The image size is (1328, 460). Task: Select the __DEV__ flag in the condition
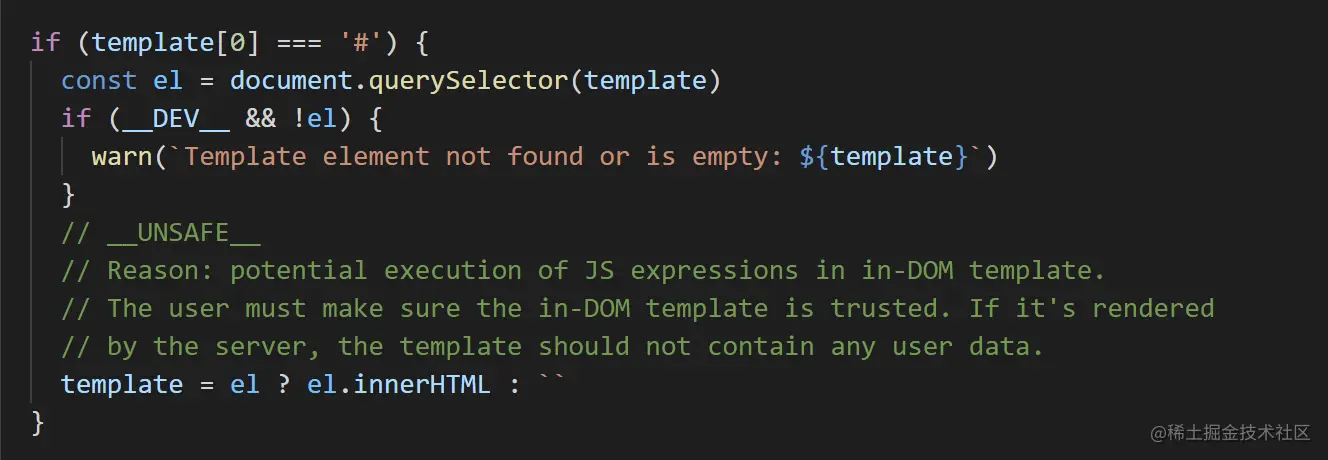(169, 118)
